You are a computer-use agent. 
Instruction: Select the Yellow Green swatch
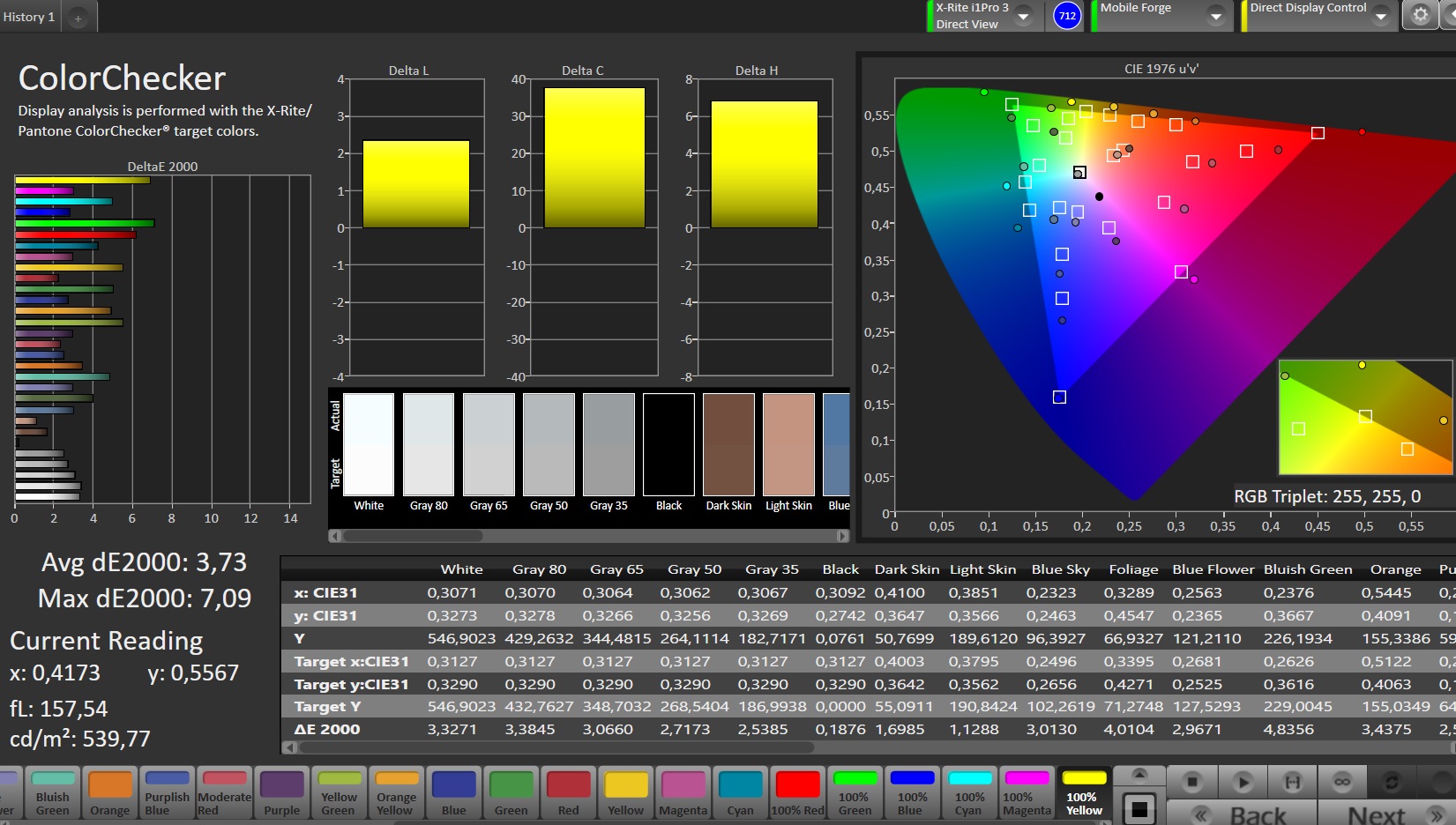(x=339, y=792)
